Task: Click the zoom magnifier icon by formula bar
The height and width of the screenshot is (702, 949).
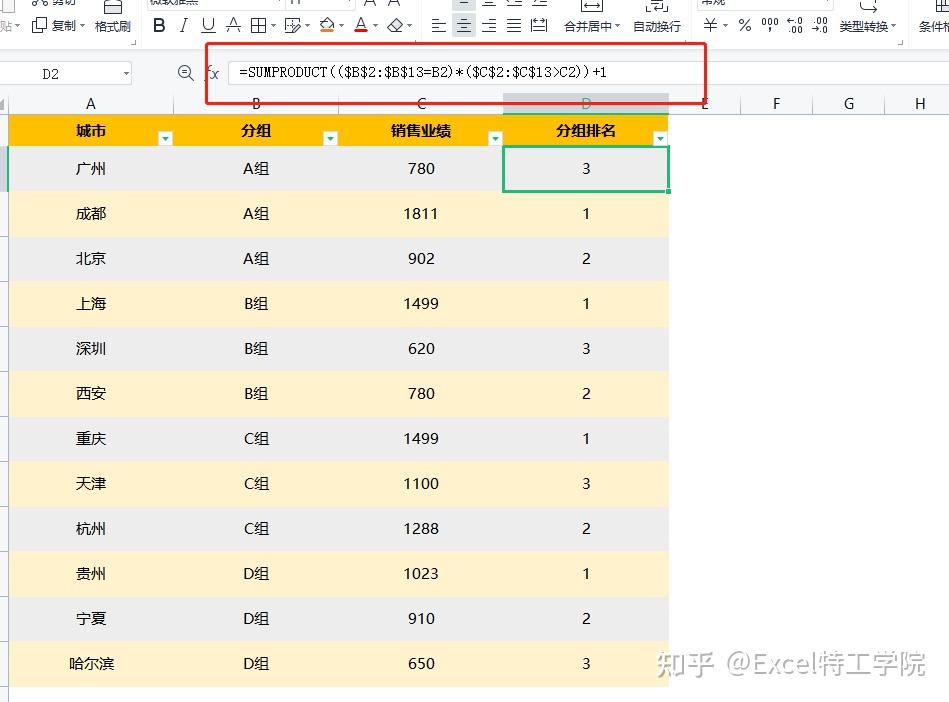Action: (186, 73)
